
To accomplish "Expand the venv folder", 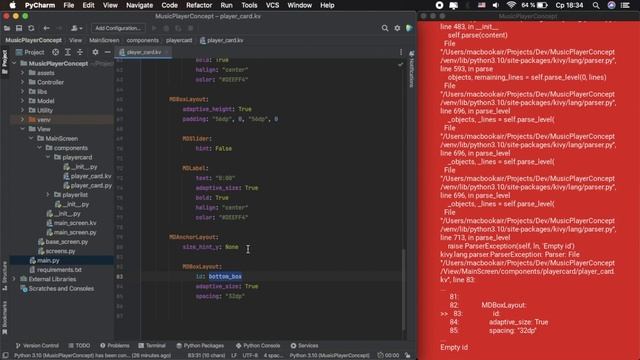I will [x=22, y=120].
